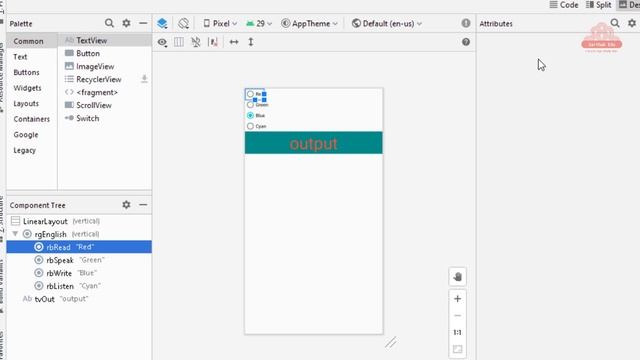
Task: Search the Palette panel
Action: (109, 23)
